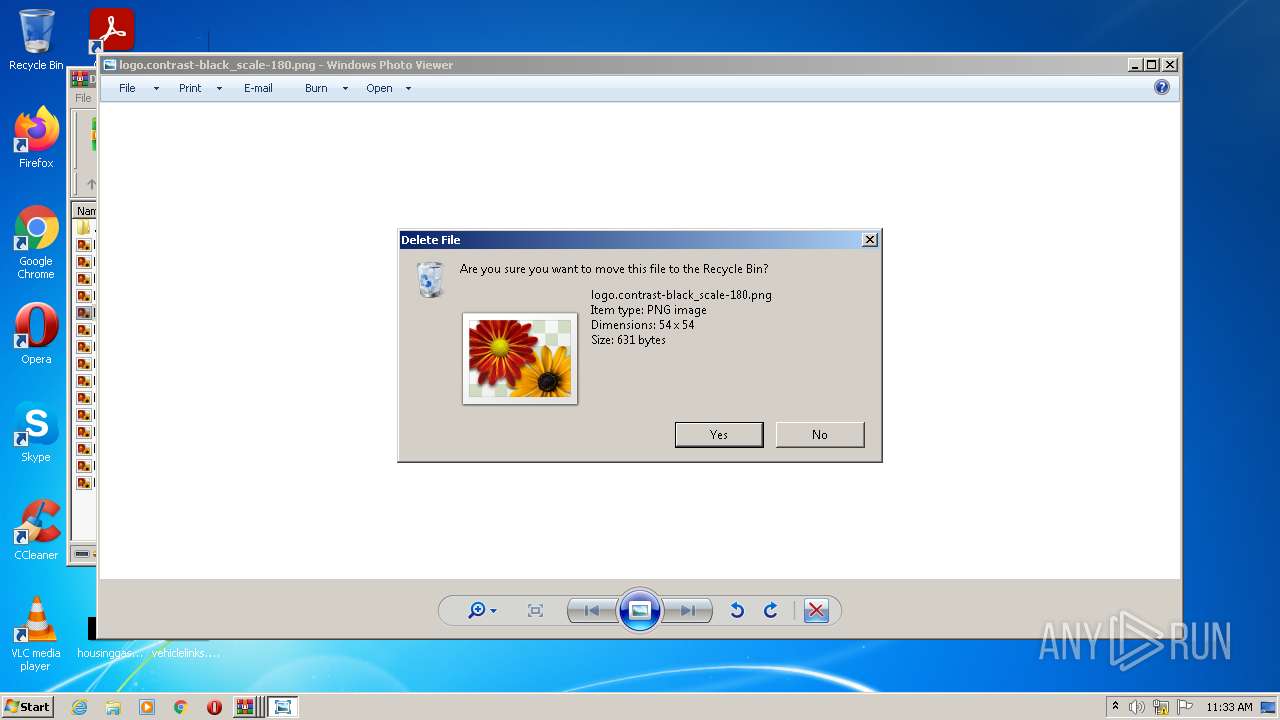Open the CCleaner desktop shortcut
Image resolution: width=1280 pixels, height=720 pixels.
(36, 530)
